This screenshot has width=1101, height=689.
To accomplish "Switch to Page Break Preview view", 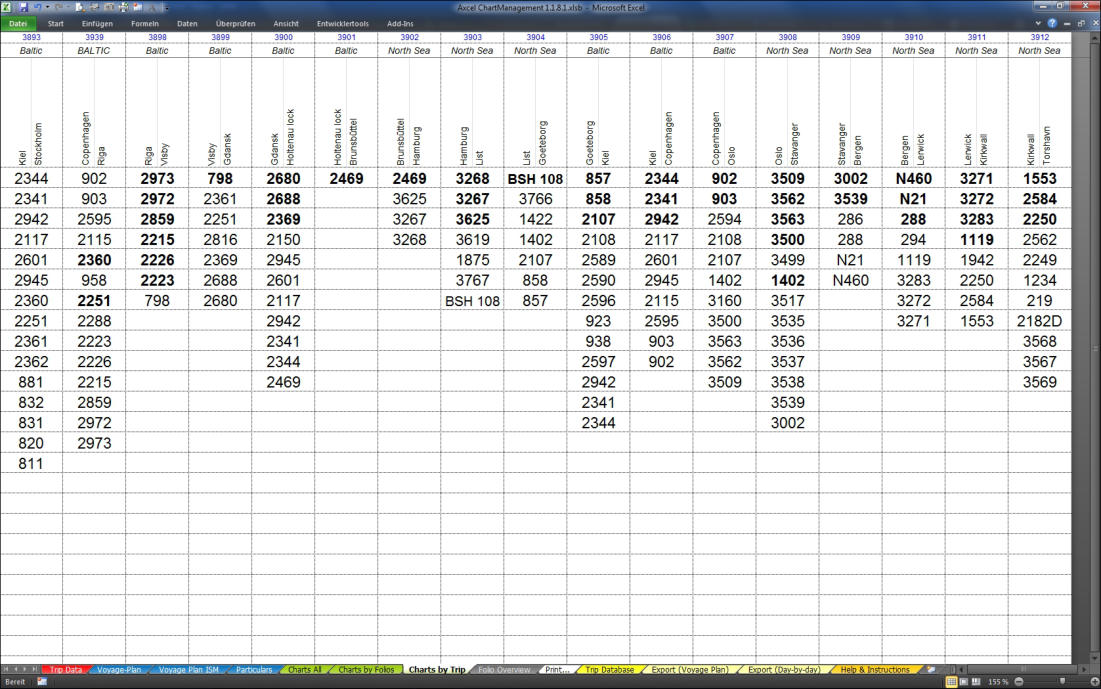I will point(977,681).
